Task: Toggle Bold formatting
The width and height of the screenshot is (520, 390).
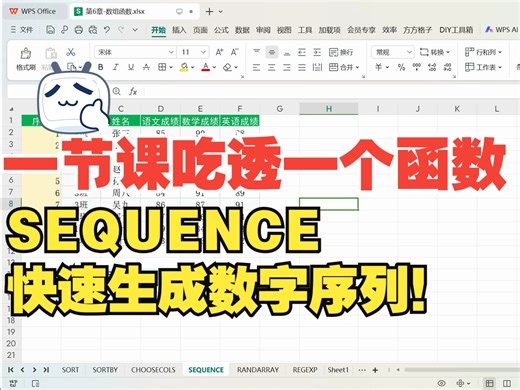Action: pyautogui.click(x=101, y=67)
